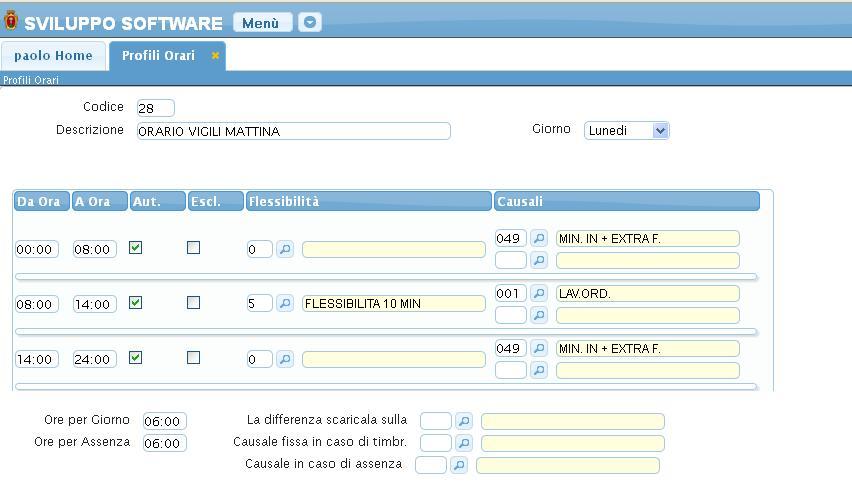Click the lookup icon beside causale 001
The height and width of the screenshot is (483, 852).
click(539, 293)
